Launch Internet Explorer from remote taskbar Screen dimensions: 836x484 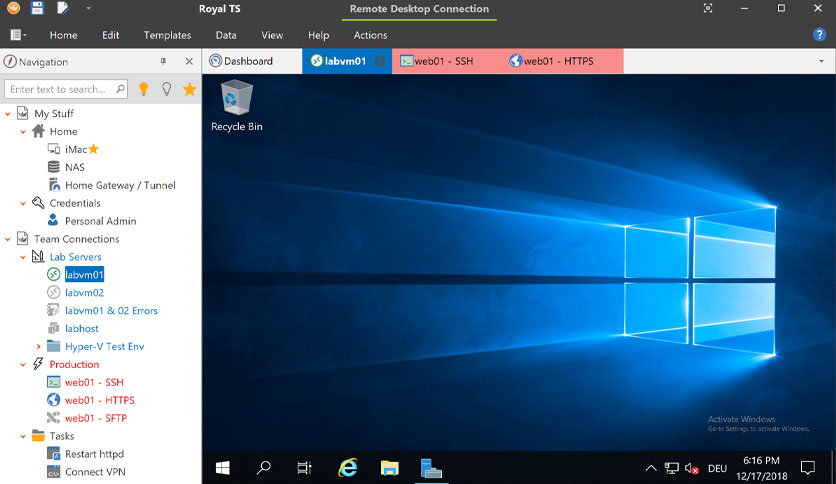coord(348,468)
